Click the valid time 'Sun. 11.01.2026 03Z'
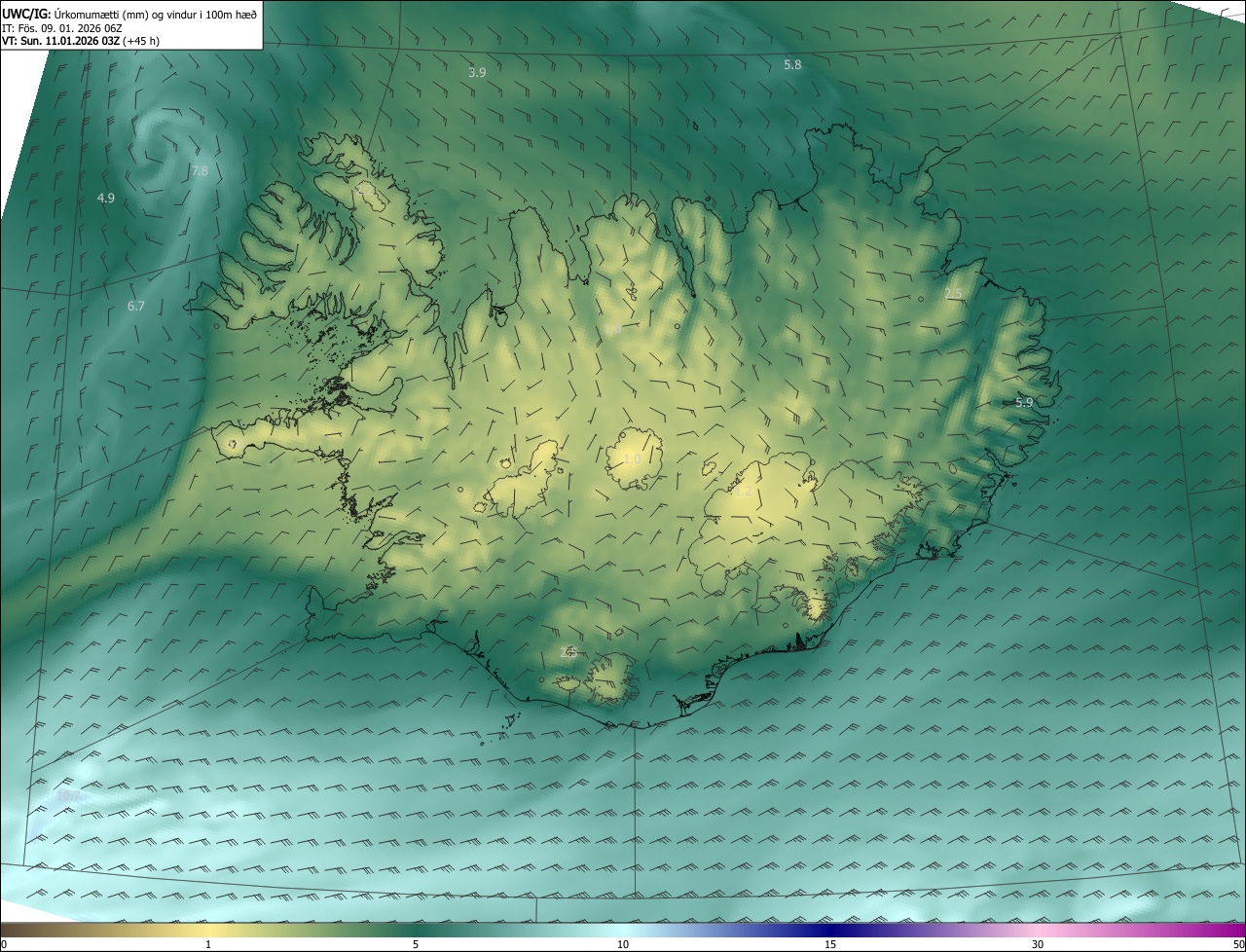 point(70,41)
